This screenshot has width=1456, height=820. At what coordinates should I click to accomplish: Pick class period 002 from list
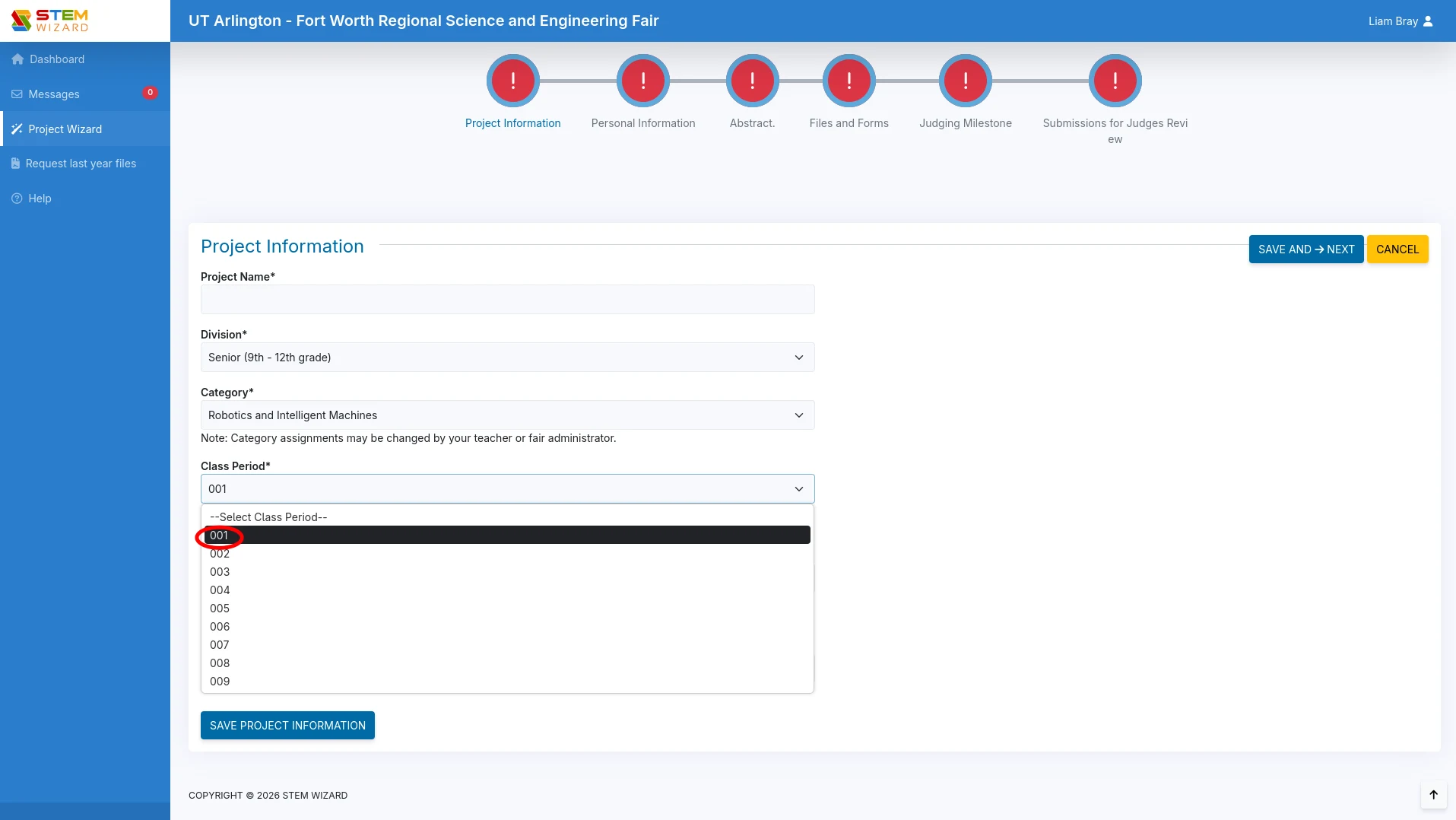click(507, 554)
